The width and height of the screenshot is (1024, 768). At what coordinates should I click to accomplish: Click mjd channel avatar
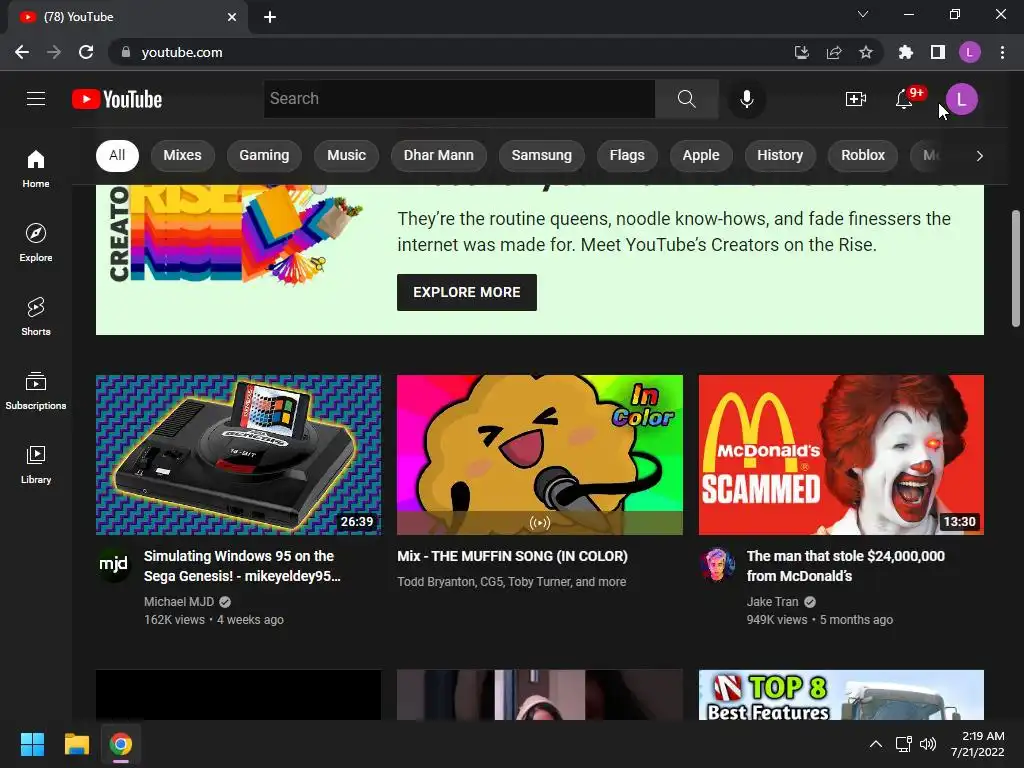point(113,563)
